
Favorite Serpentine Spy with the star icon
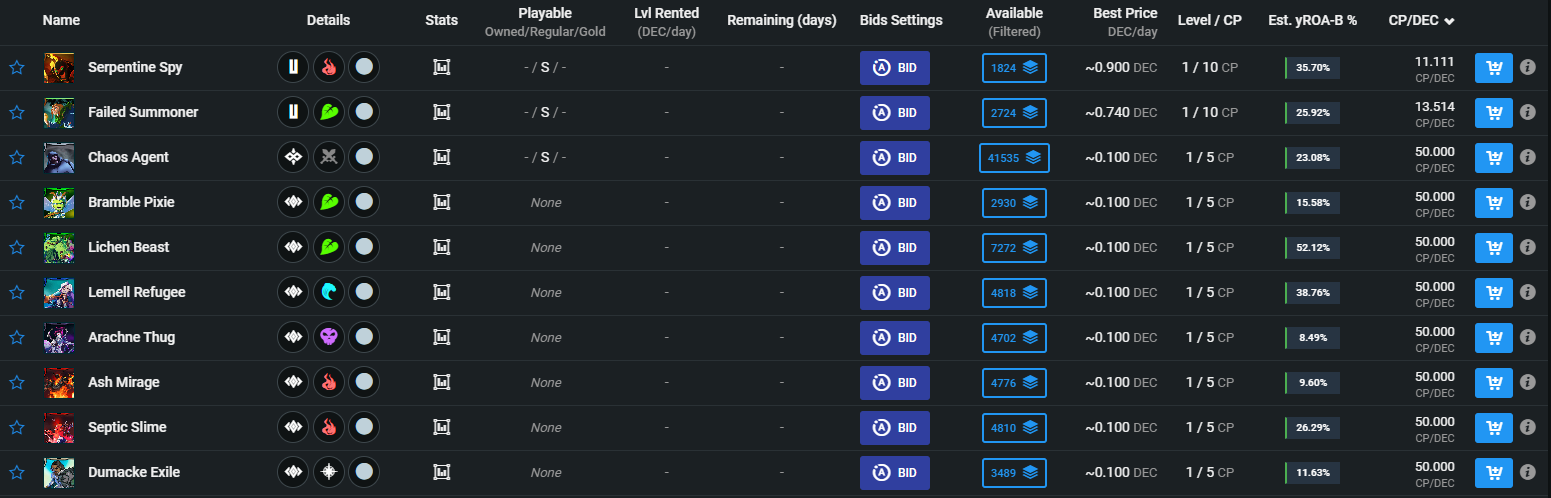pos(16,68)
